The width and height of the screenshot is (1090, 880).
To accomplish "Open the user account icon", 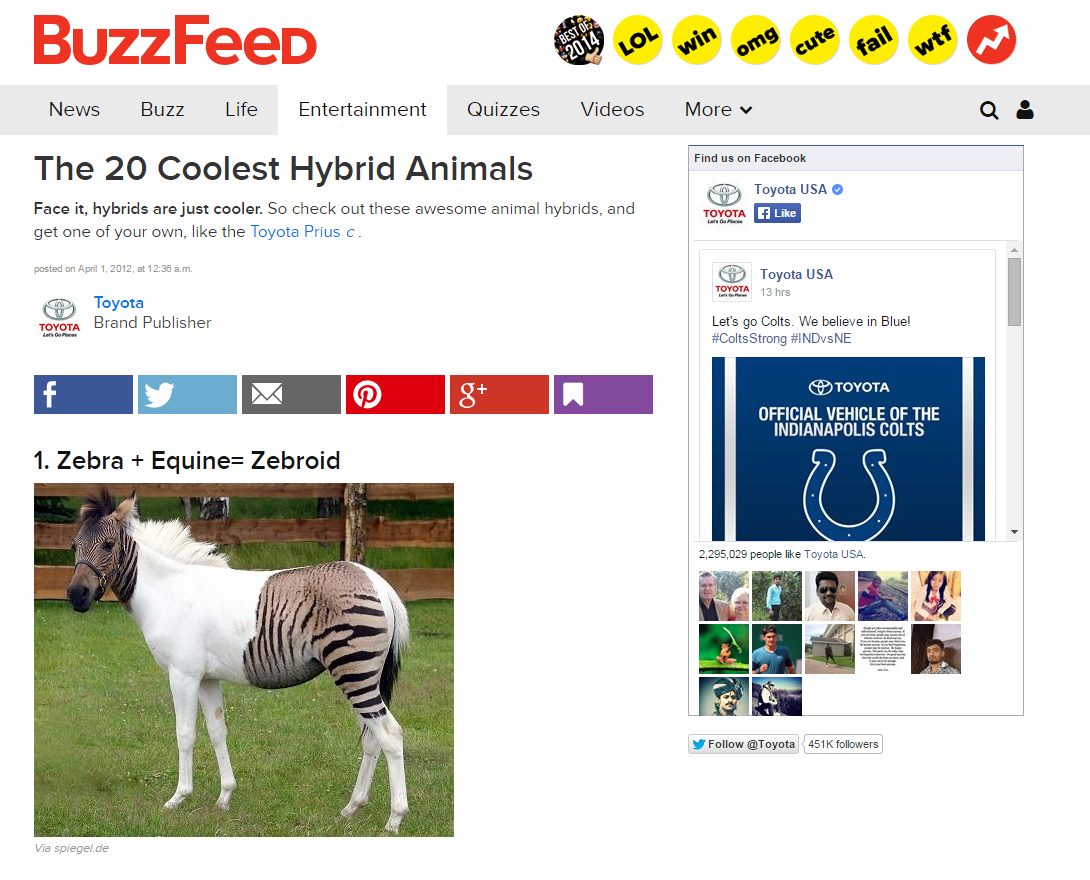I will point(1025,110).
